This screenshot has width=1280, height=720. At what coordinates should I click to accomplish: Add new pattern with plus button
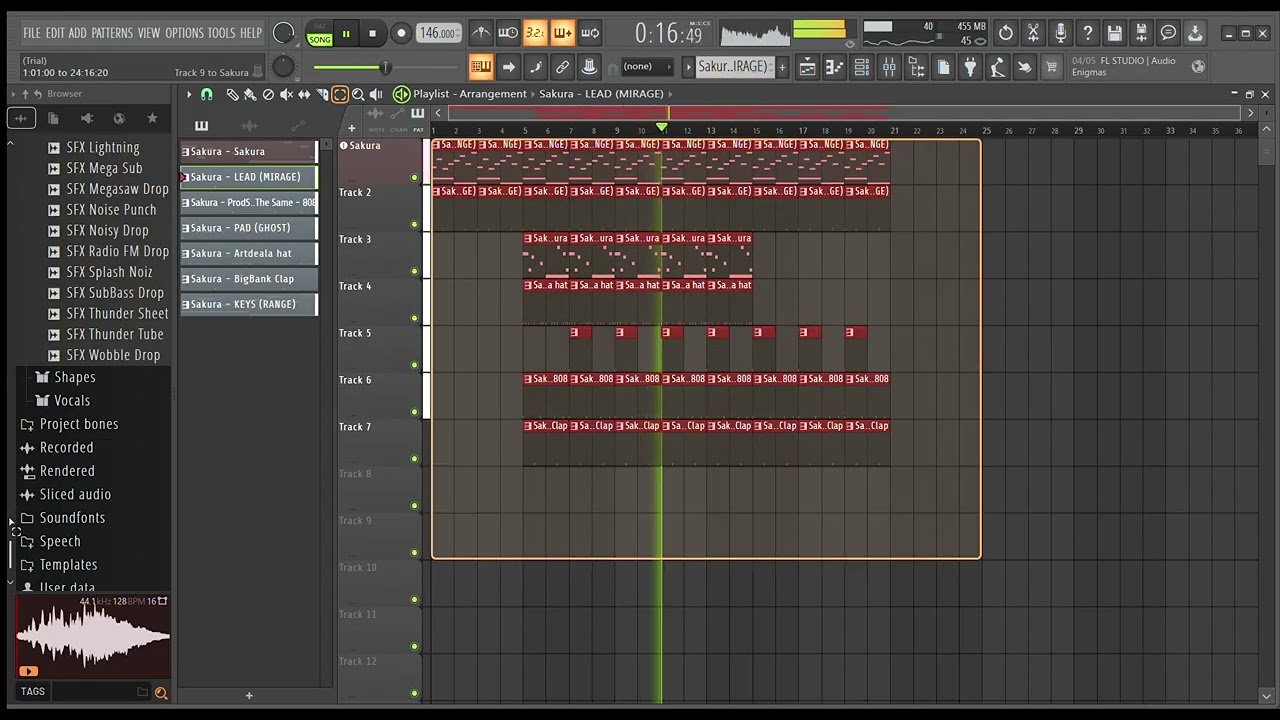(782, 67)
